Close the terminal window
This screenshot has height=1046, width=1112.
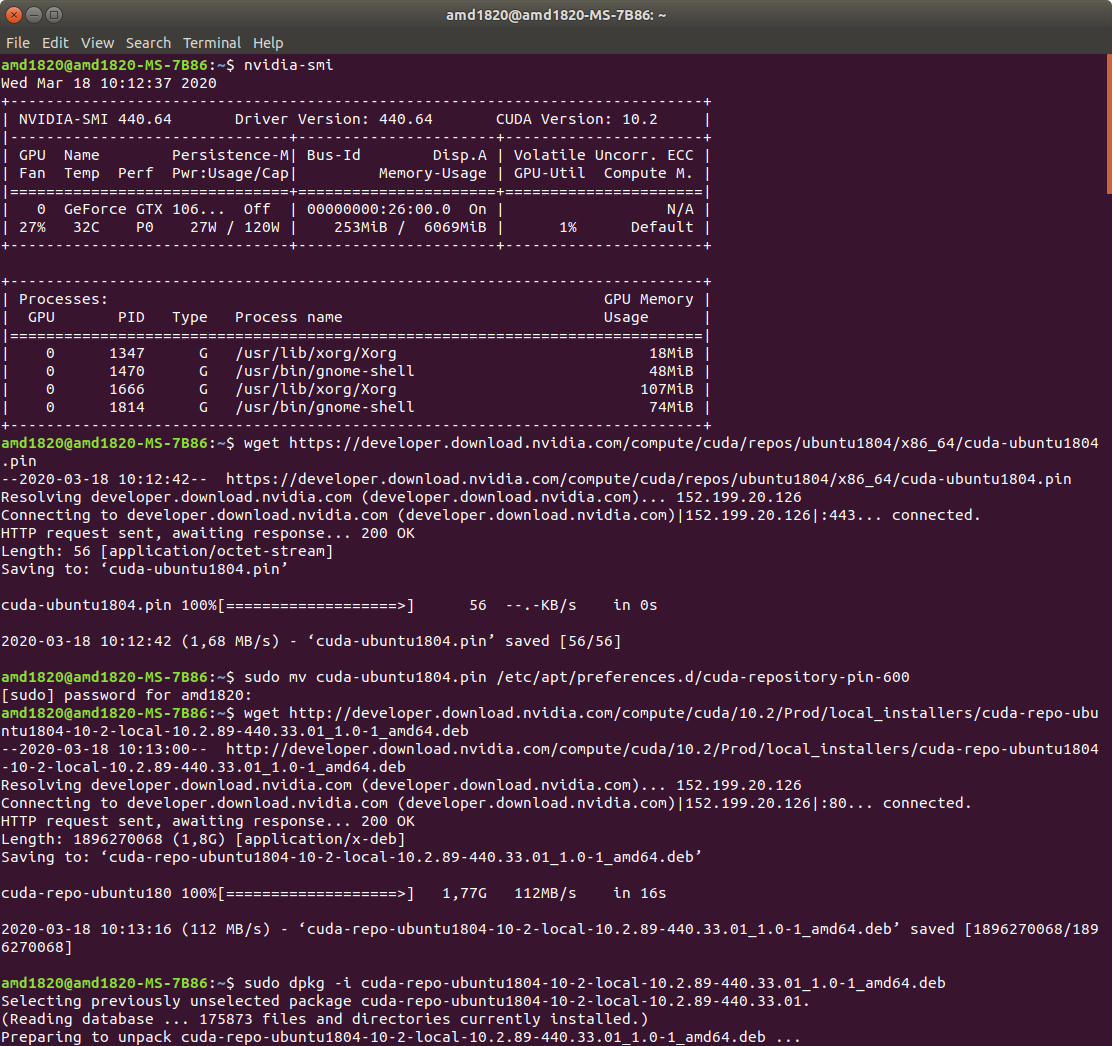point(14,14)
